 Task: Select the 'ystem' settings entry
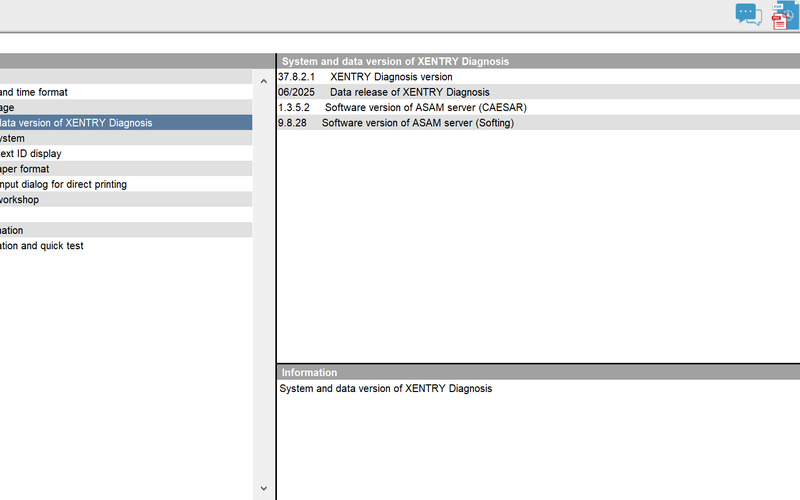126,138
